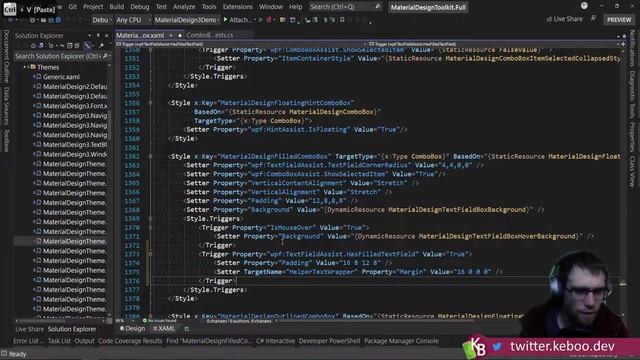Open the Live Share panel tab
640x360 pixels.
tap(29, 329)
